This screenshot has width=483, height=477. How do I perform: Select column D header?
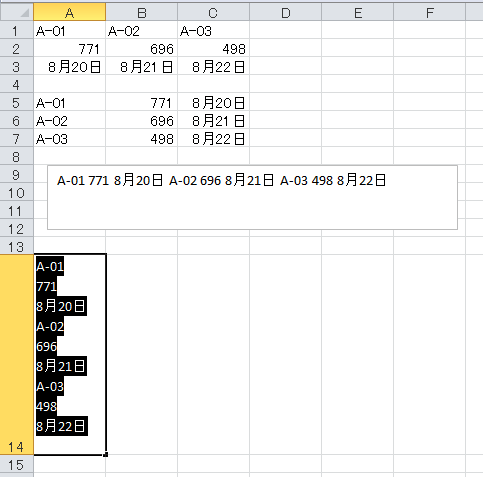286,12
